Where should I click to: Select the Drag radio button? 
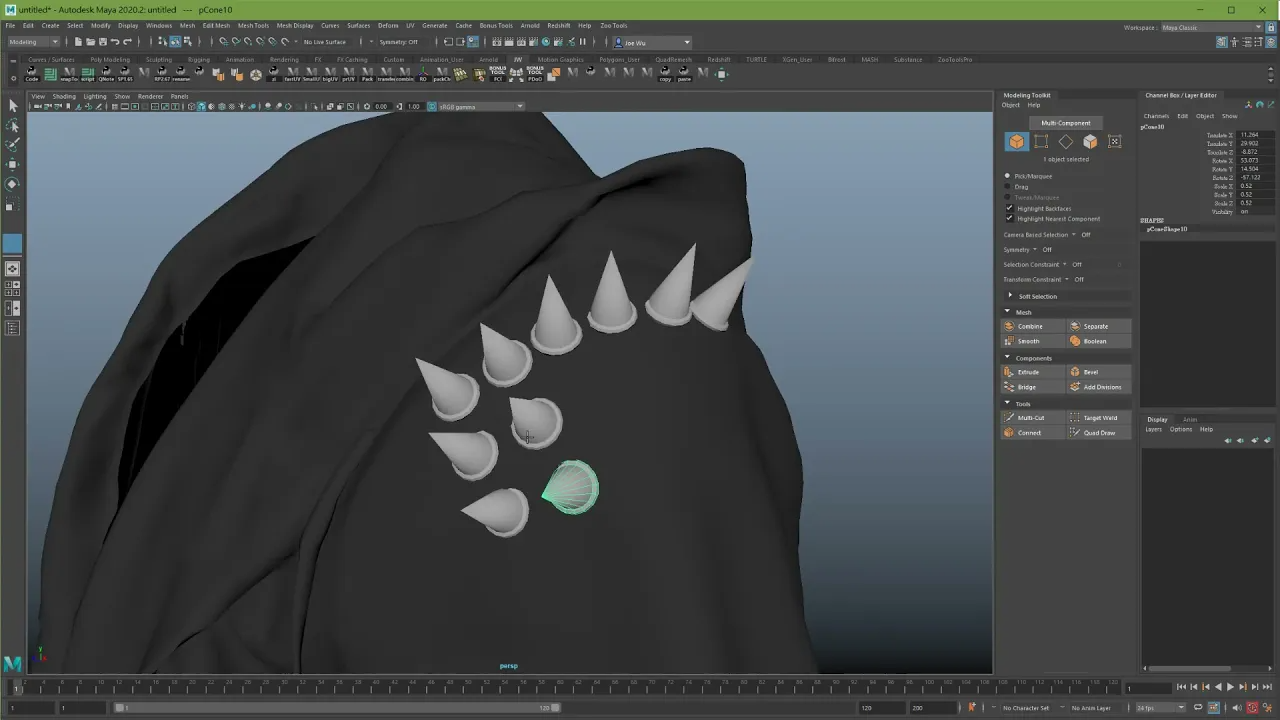[1007, 187]
